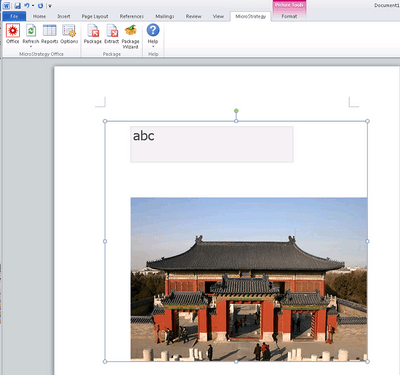Click the left-middle sizing handle of picture
Viewport: 400px width, 375px height.
(x=105, y=241)
